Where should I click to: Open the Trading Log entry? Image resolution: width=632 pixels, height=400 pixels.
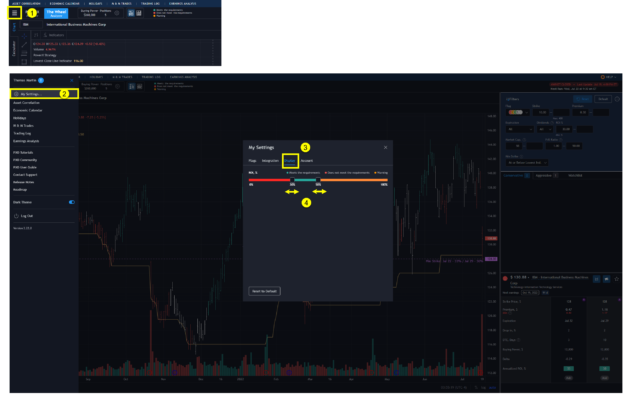(23, 131)
